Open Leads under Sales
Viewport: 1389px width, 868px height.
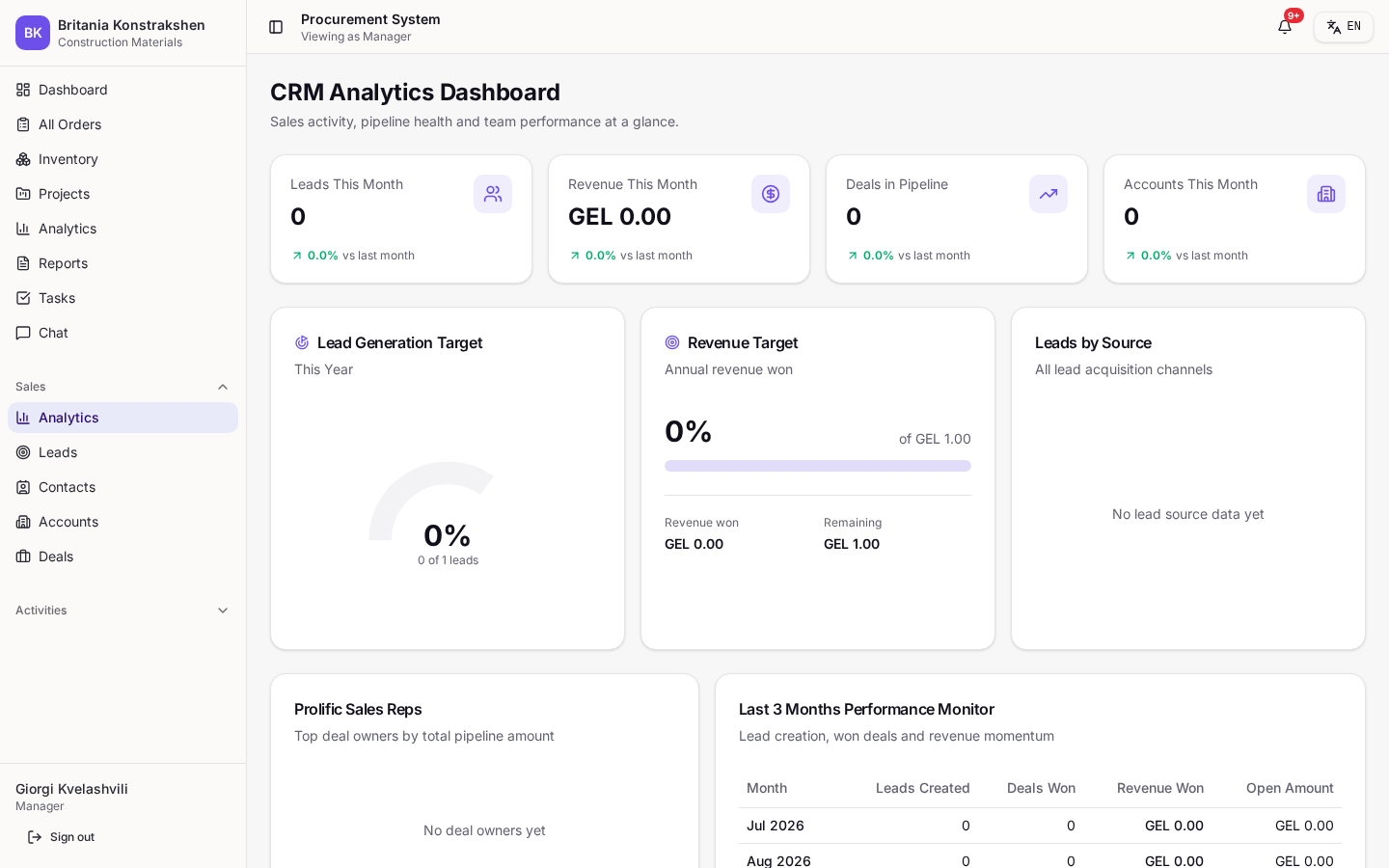(x=123, y=452)
